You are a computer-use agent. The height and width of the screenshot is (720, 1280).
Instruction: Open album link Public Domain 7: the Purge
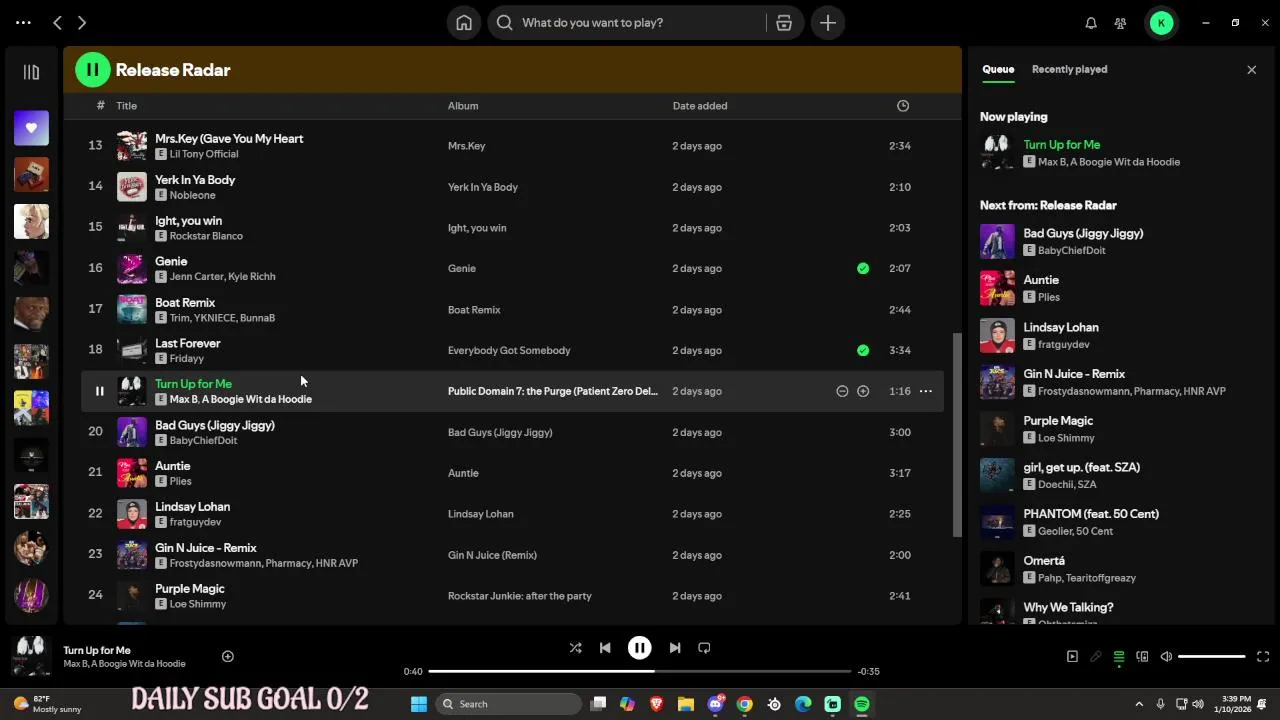pos(553,391)
